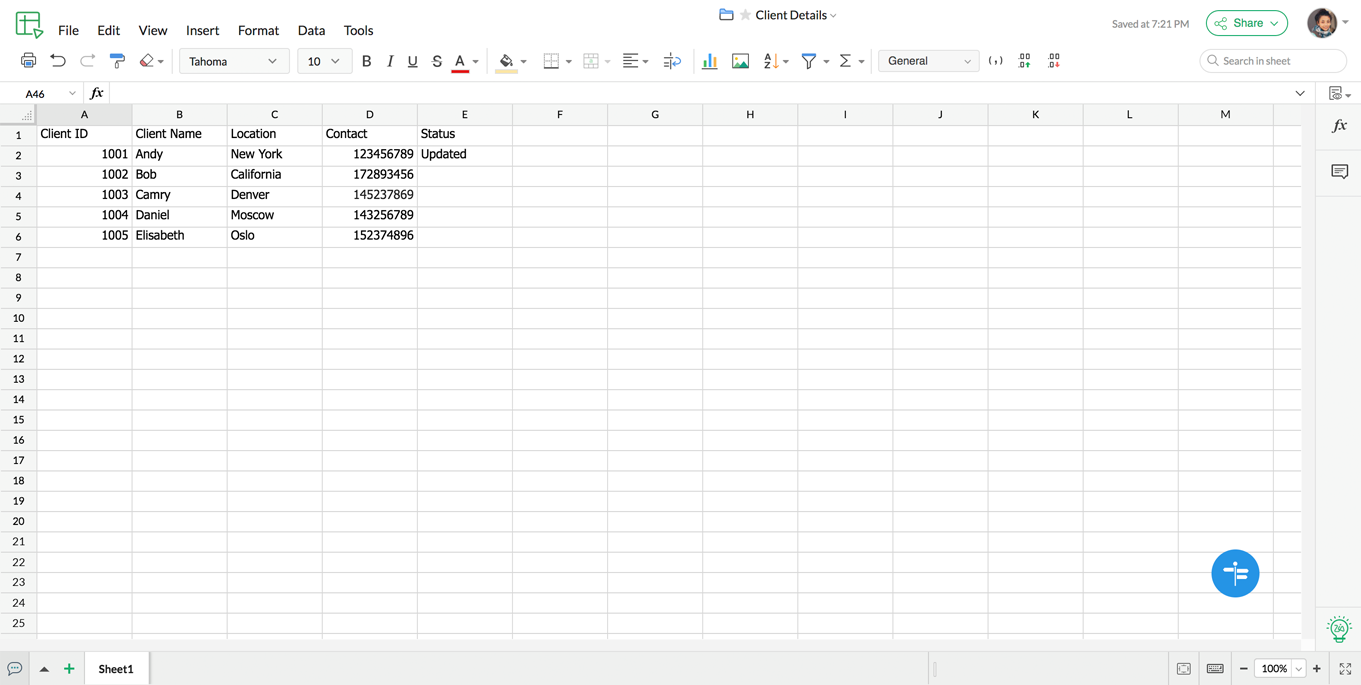1361x685 pixels.
Task: Open the Format menu
Action: 258,31
